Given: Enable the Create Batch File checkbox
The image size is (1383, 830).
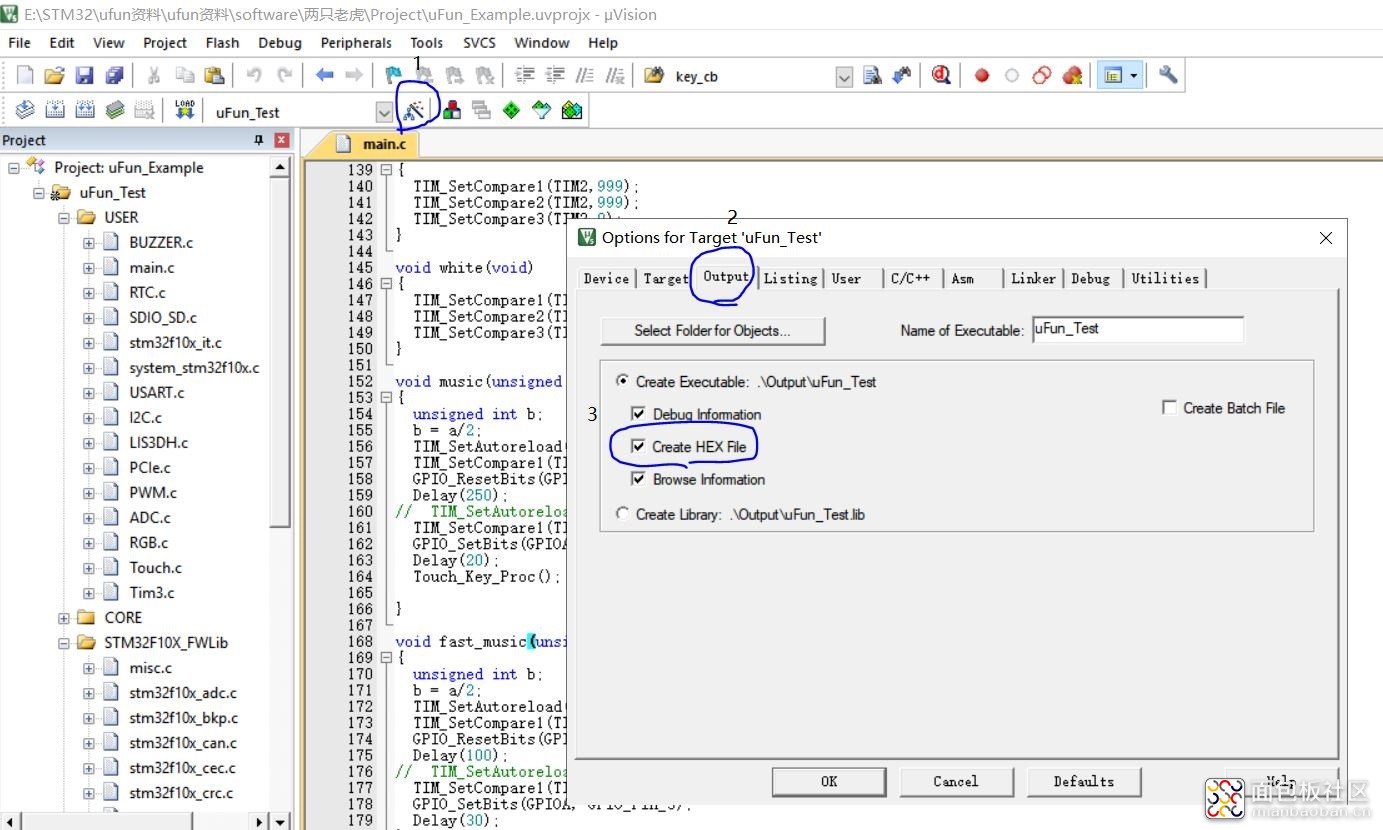Looking at the screenshot, I should [x=1169, y=408].
